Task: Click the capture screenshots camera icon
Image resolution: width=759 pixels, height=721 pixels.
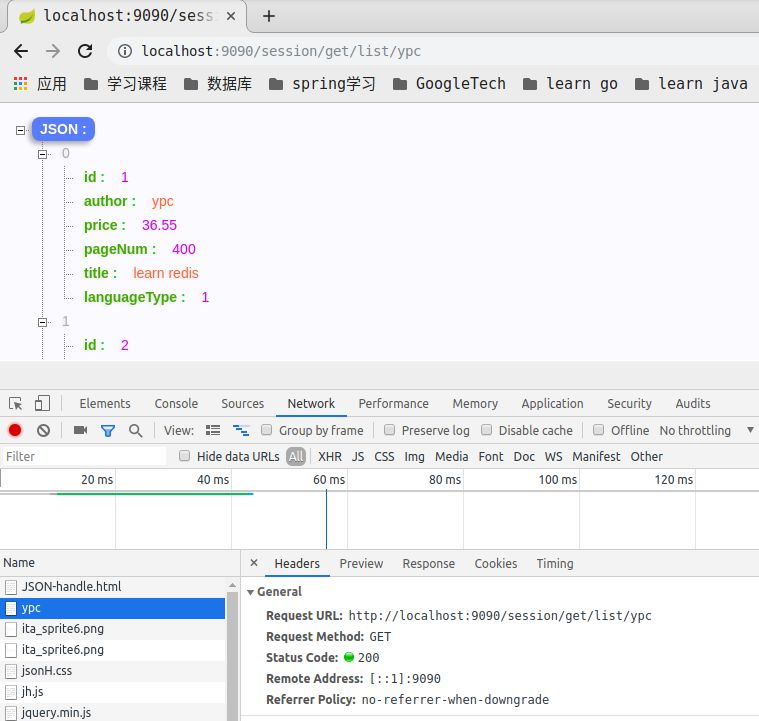Action: 81,430
